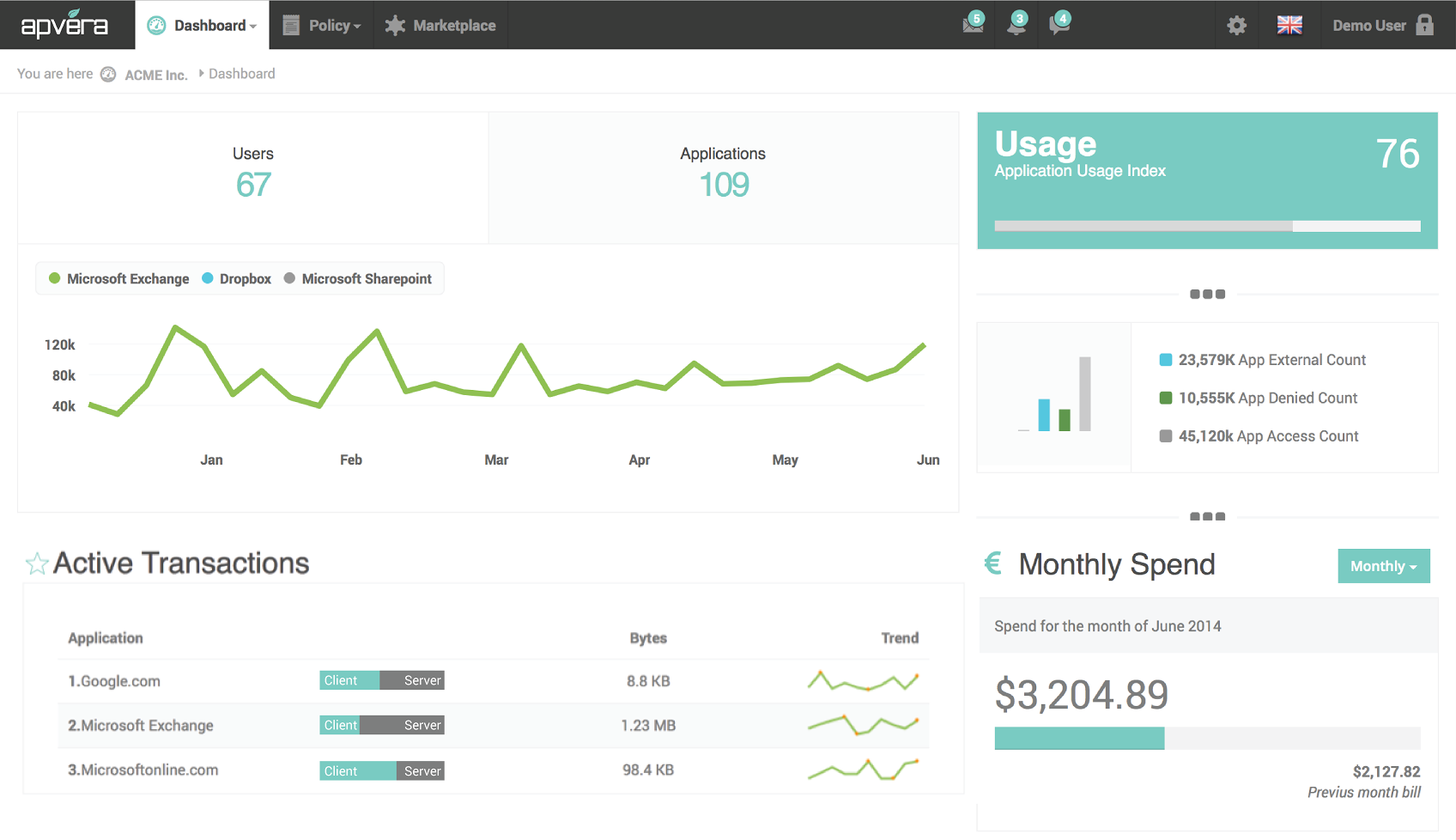Click the Trend column header

coord(900,638)
